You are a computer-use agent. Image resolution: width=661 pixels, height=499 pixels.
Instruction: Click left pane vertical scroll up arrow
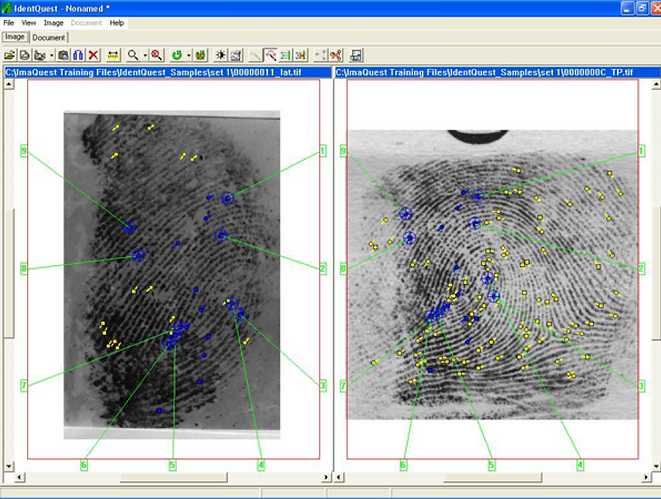point(9,84)
